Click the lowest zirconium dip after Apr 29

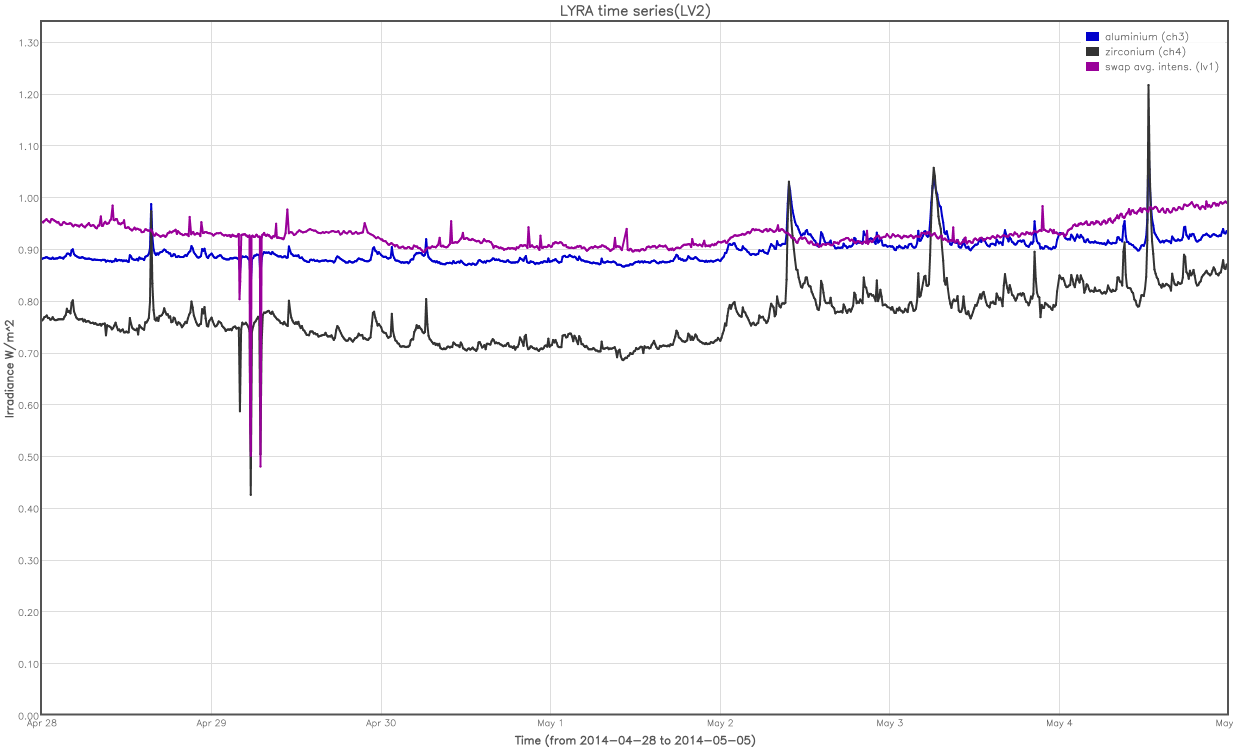250,493
